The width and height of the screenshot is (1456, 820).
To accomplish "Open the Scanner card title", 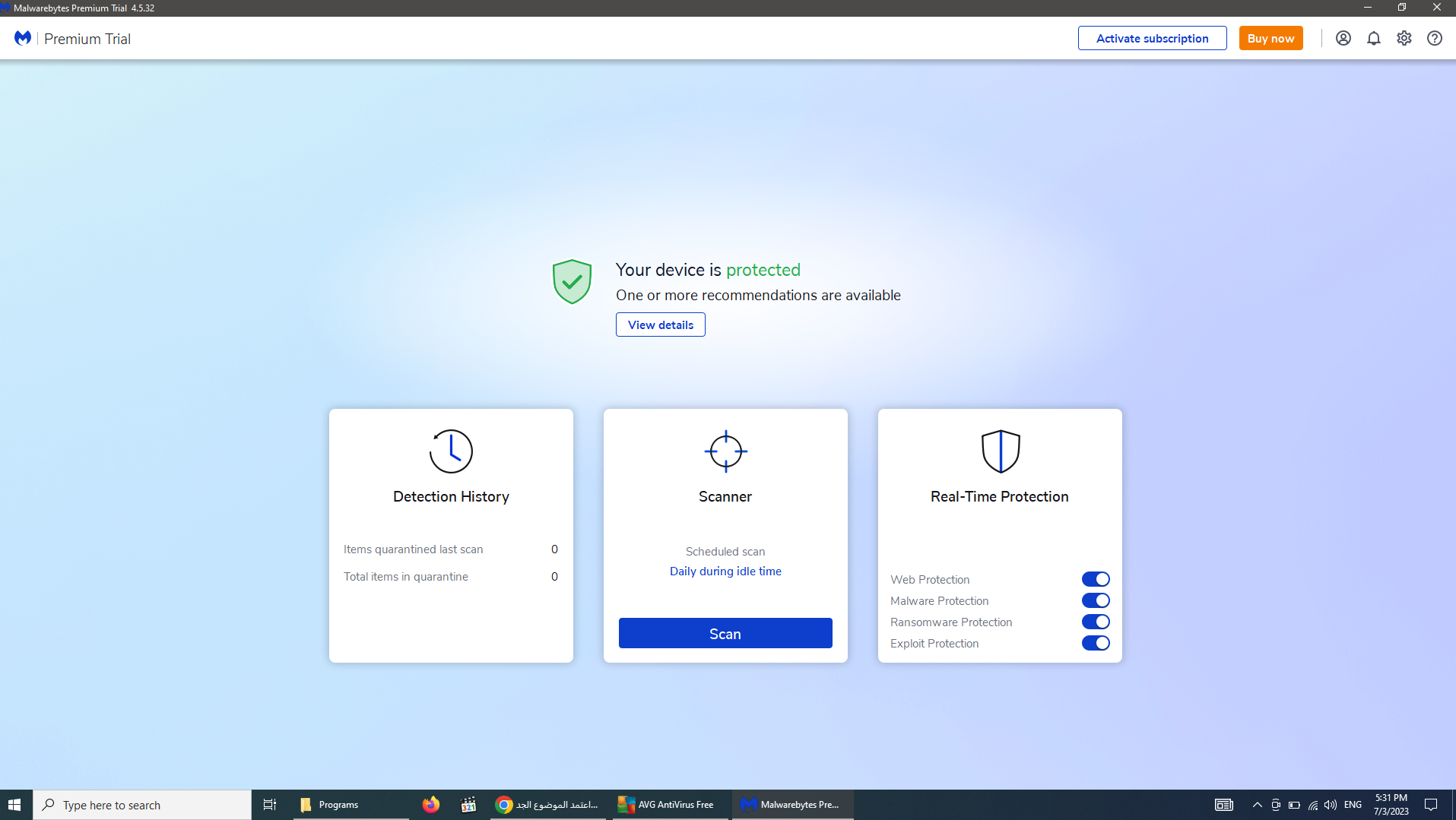I will coord(725,496).
